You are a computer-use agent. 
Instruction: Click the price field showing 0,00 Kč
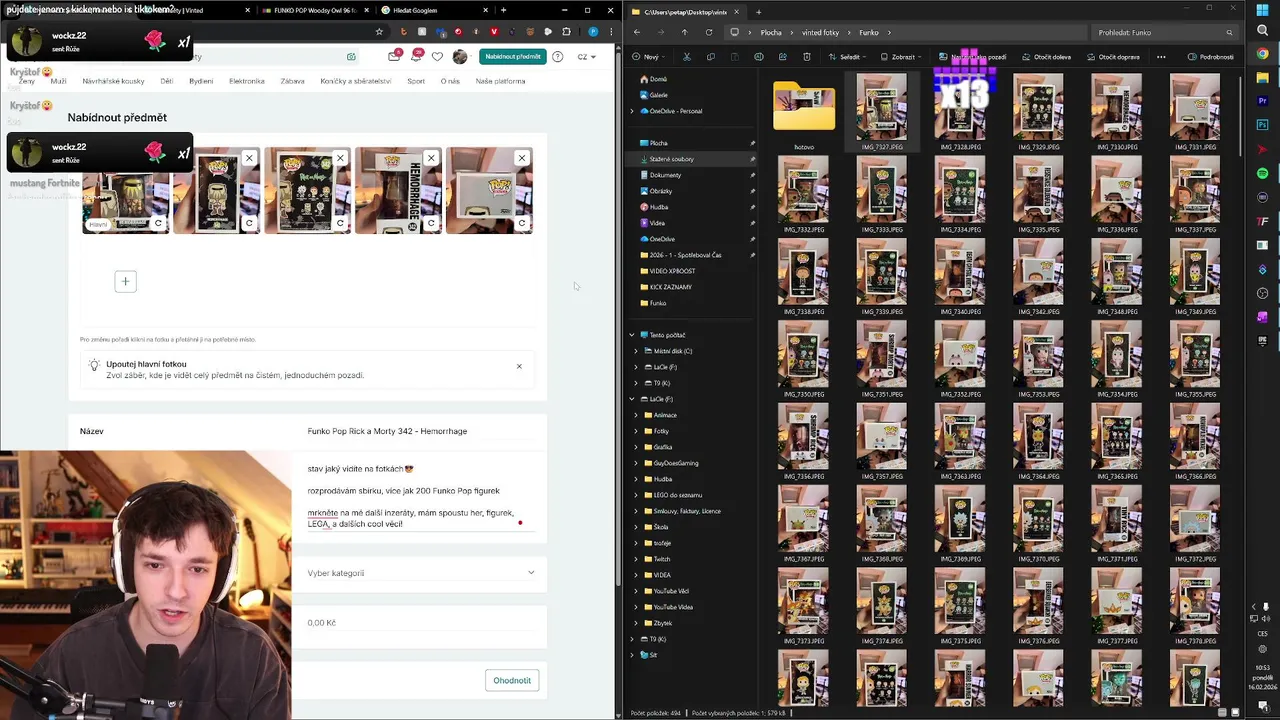(421, 622)
